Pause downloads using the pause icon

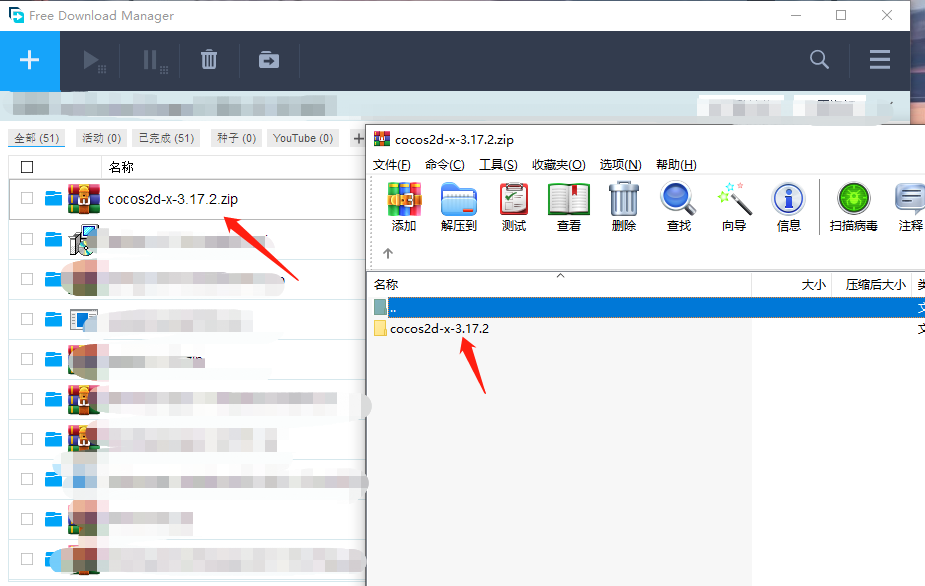click(x=155, y=60)
